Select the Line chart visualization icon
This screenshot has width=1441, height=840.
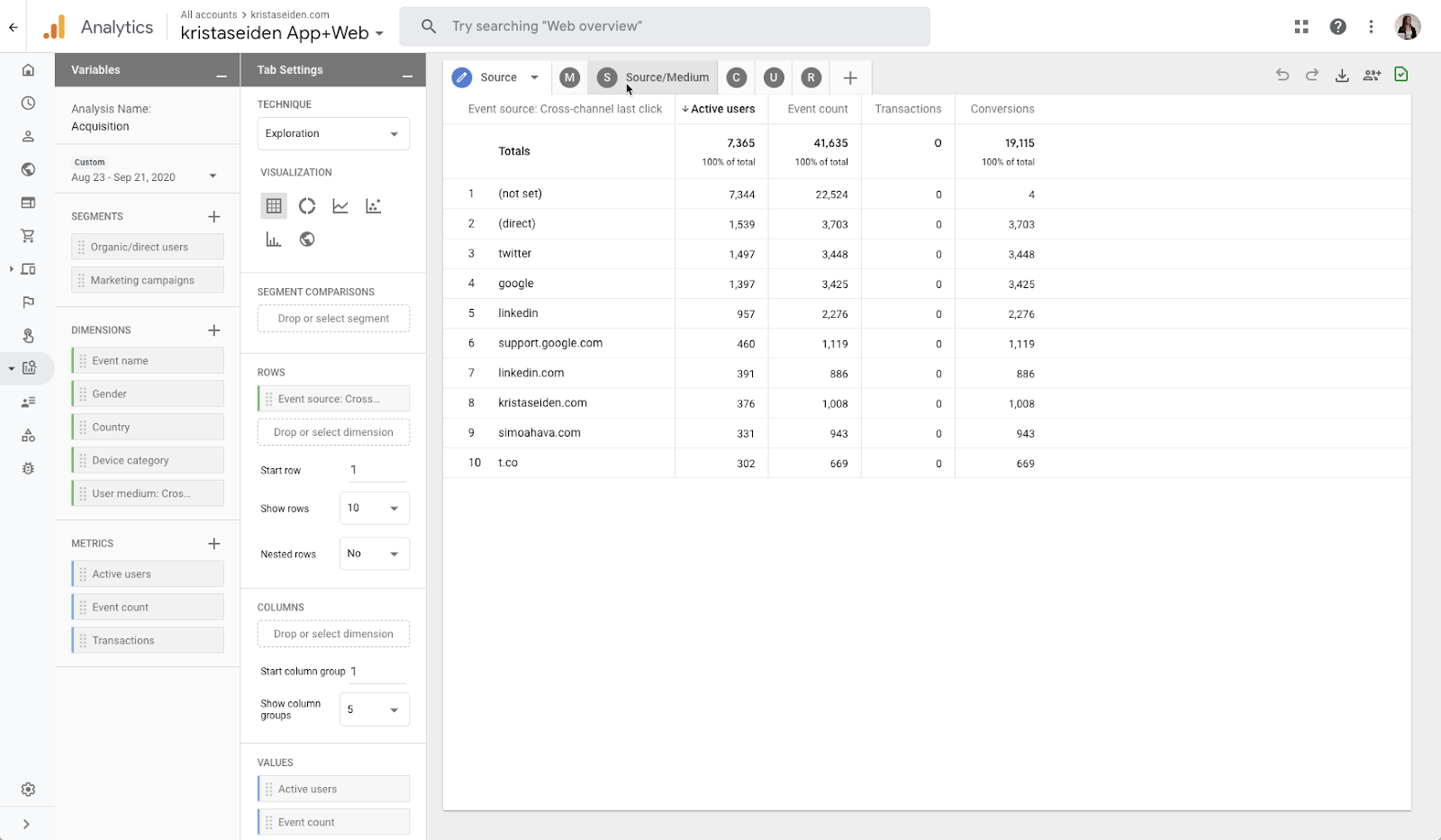[340, 206]
